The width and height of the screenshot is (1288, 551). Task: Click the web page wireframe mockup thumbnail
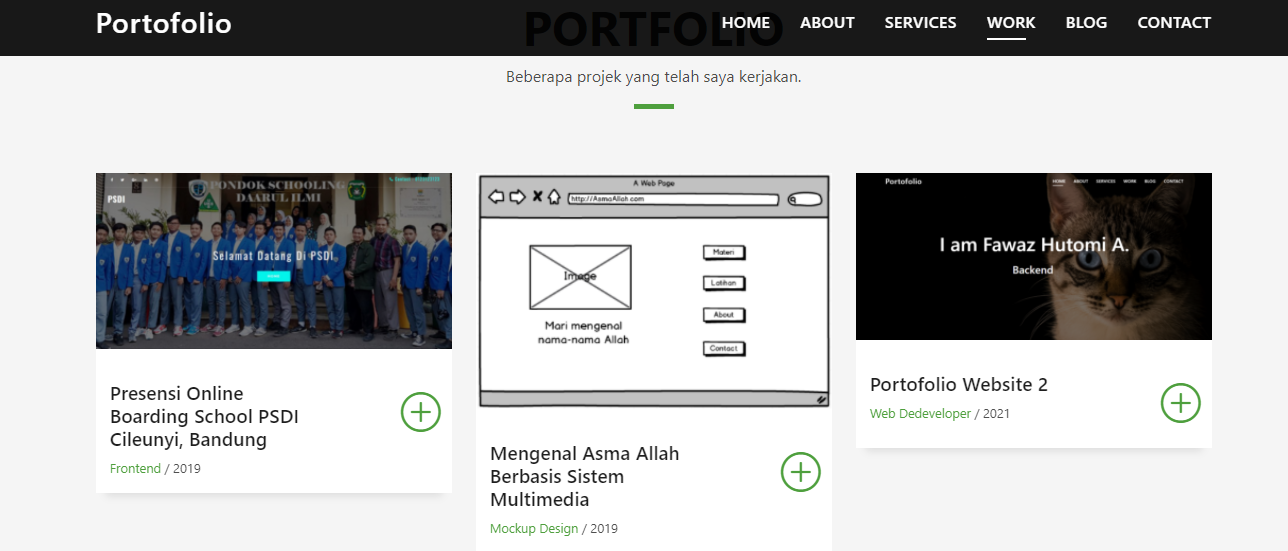654,291
